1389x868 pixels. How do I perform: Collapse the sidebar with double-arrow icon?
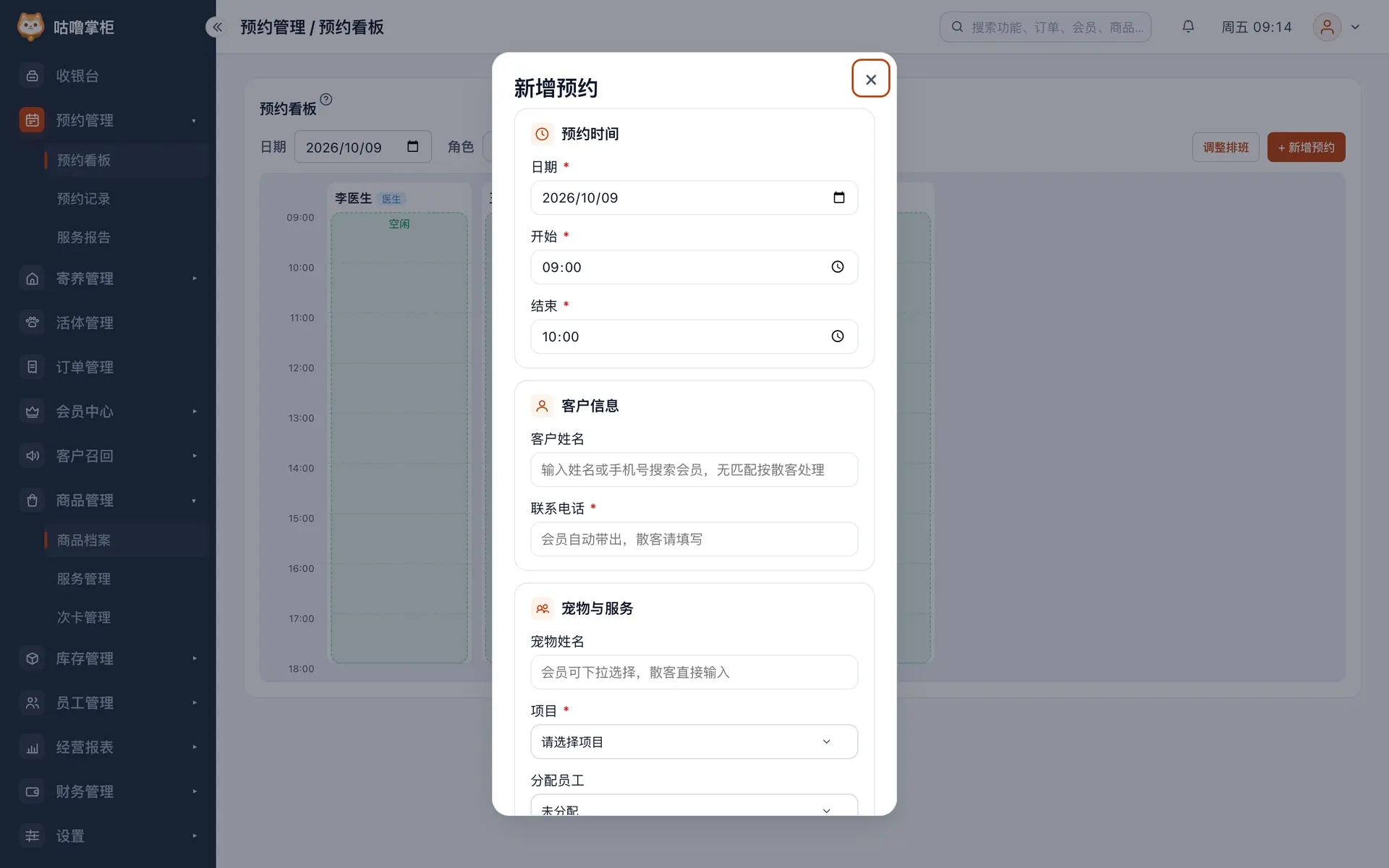216,27
